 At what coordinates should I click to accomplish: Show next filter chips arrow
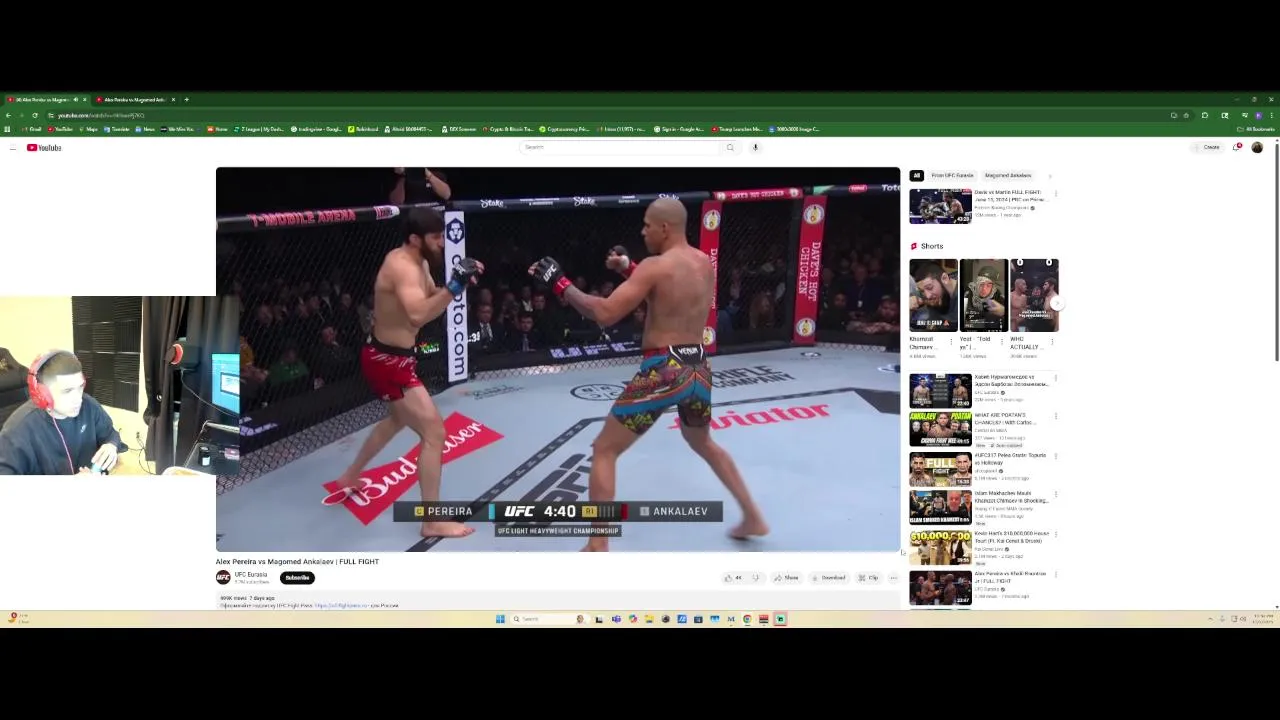1051,175
